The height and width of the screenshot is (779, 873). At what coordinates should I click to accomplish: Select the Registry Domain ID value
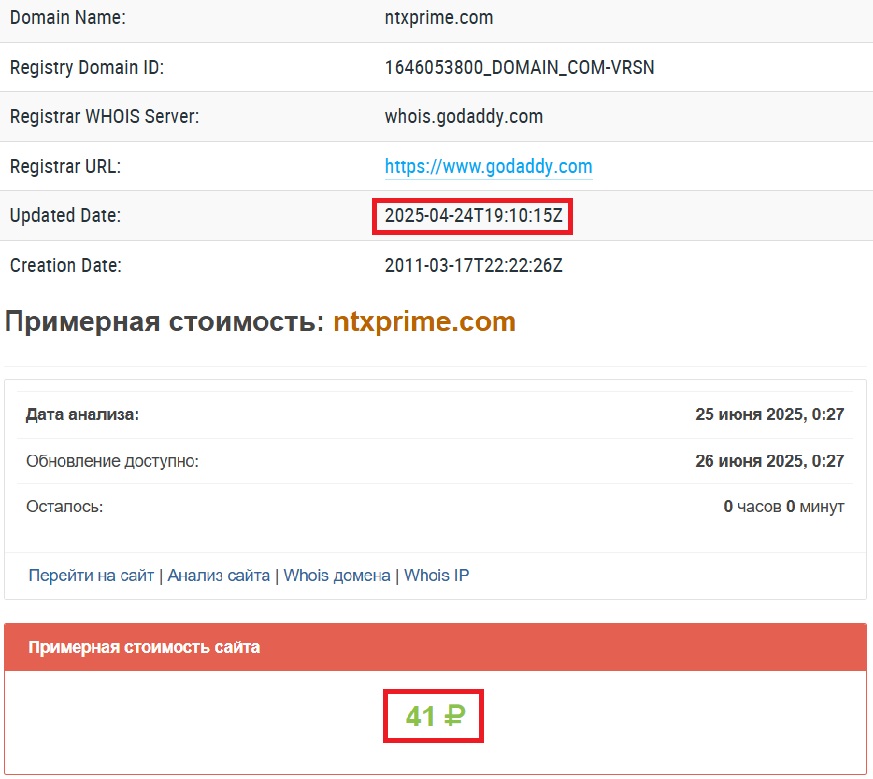(x=519, y=68)
